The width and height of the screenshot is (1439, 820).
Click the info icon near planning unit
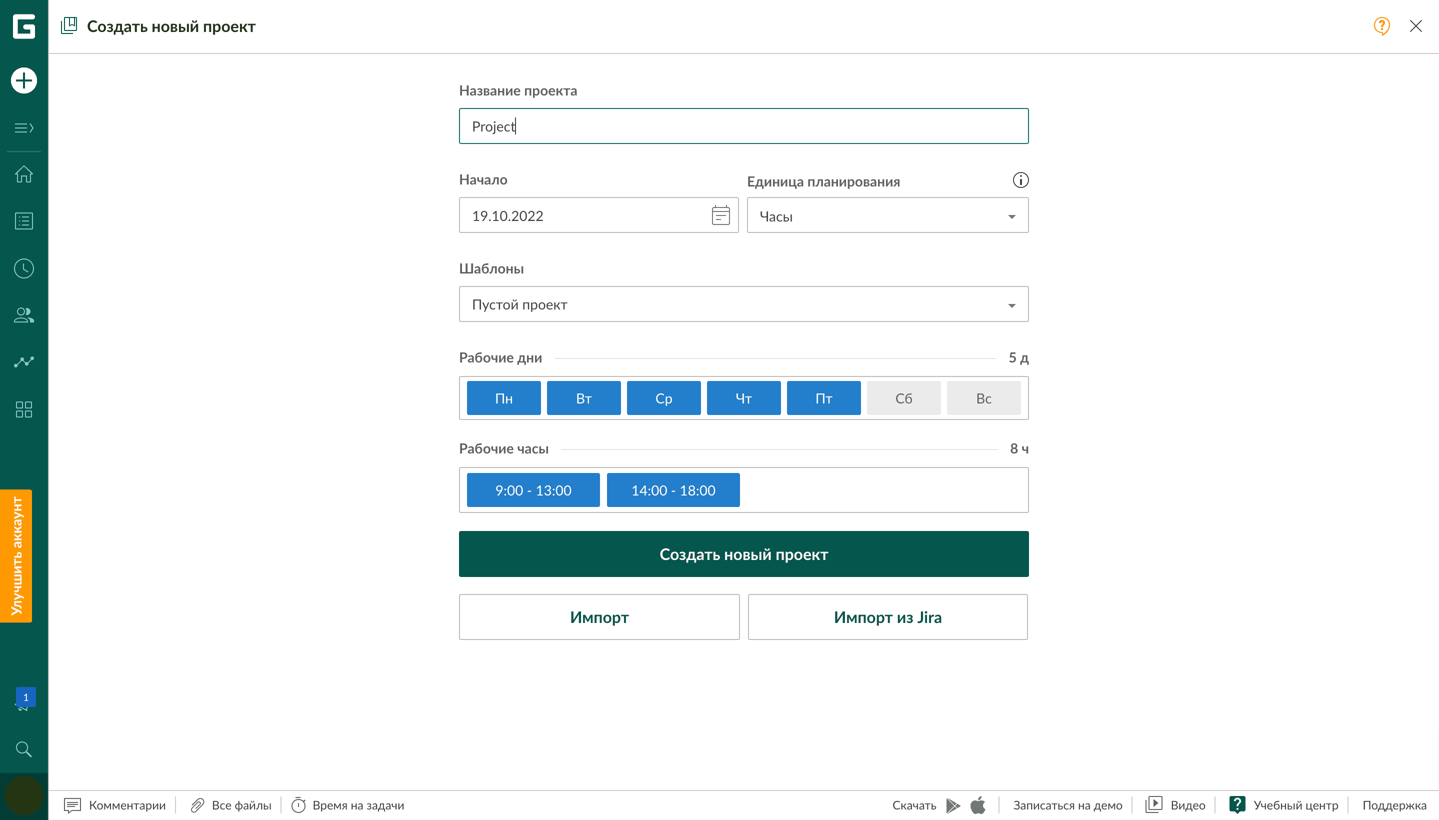(x=1020, y=180)
